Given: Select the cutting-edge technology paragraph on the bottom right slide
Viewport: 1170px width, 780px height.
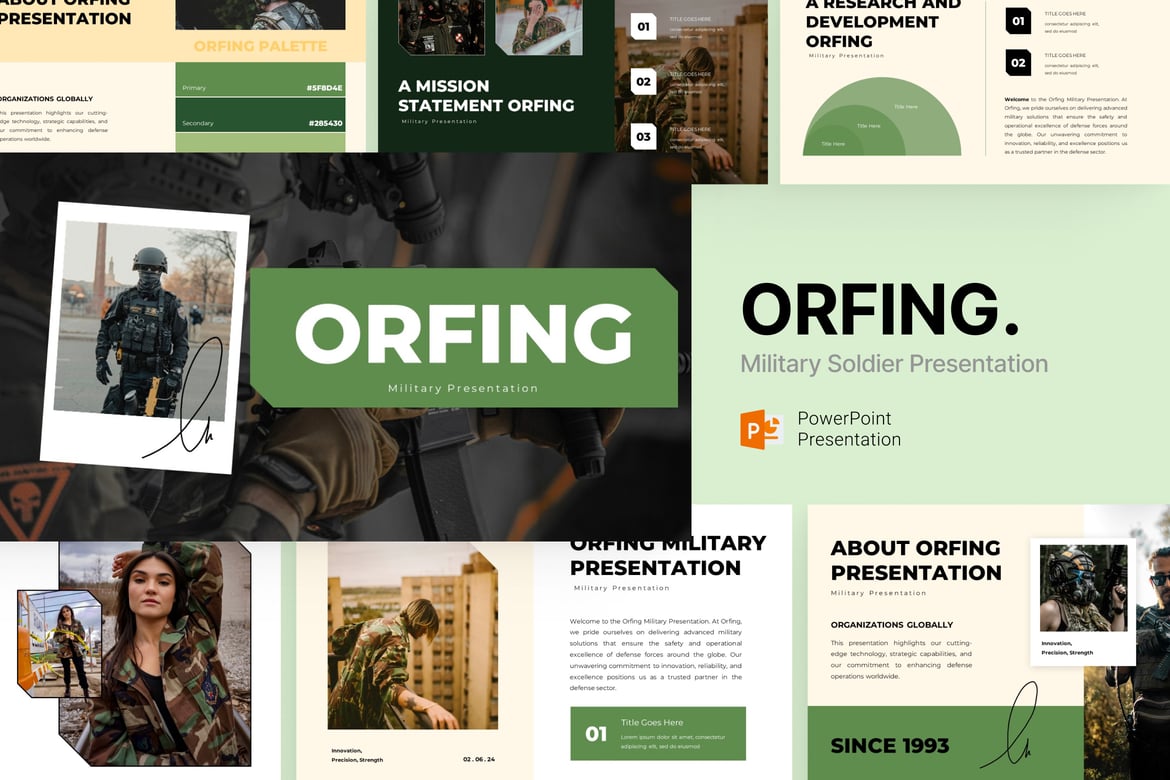Looking at the screenshot, I should 901,659.
